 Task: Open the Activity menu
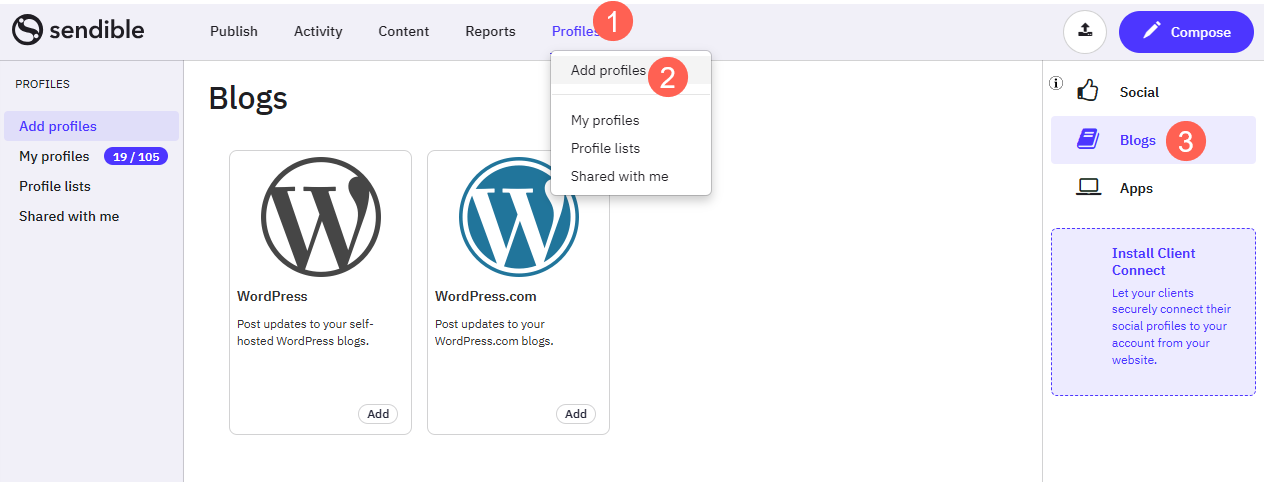click(318, 31)
